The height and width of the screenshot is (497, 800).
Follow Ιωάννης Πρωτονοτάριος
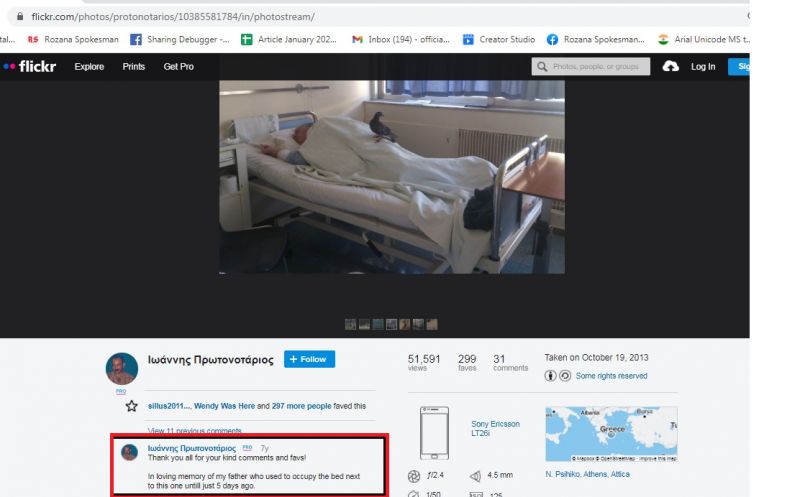(x=309, y=359)
